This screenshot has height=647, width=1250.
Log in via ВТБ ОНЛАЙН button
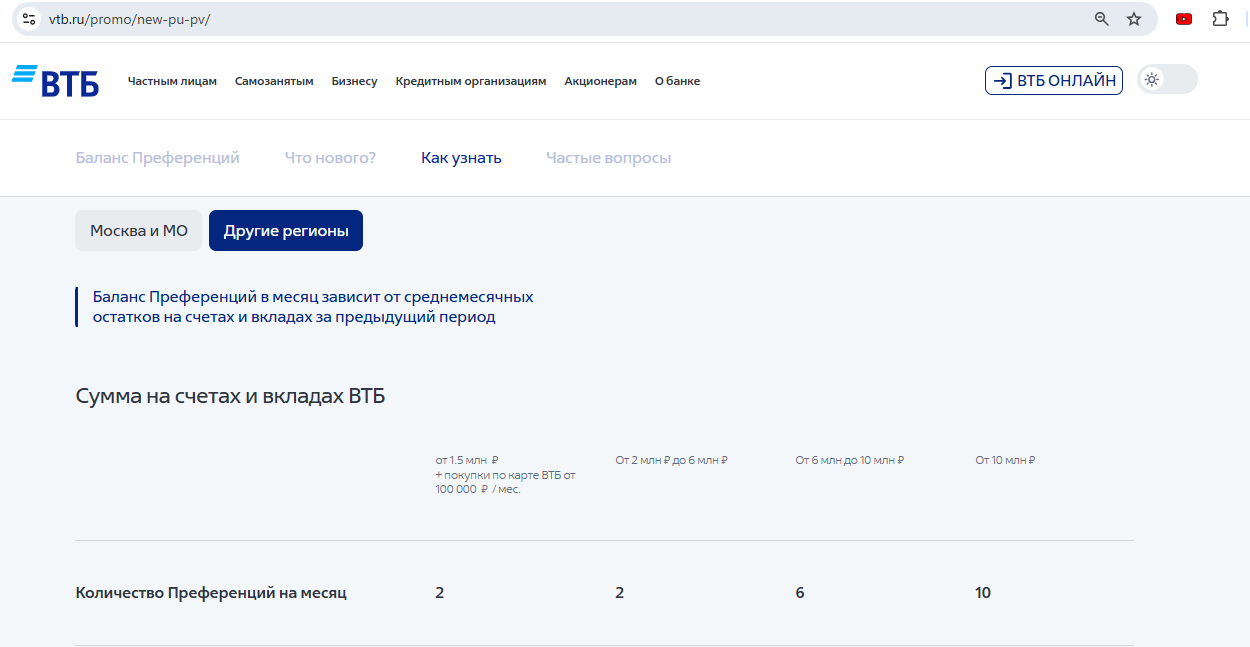pos(1053,81)
